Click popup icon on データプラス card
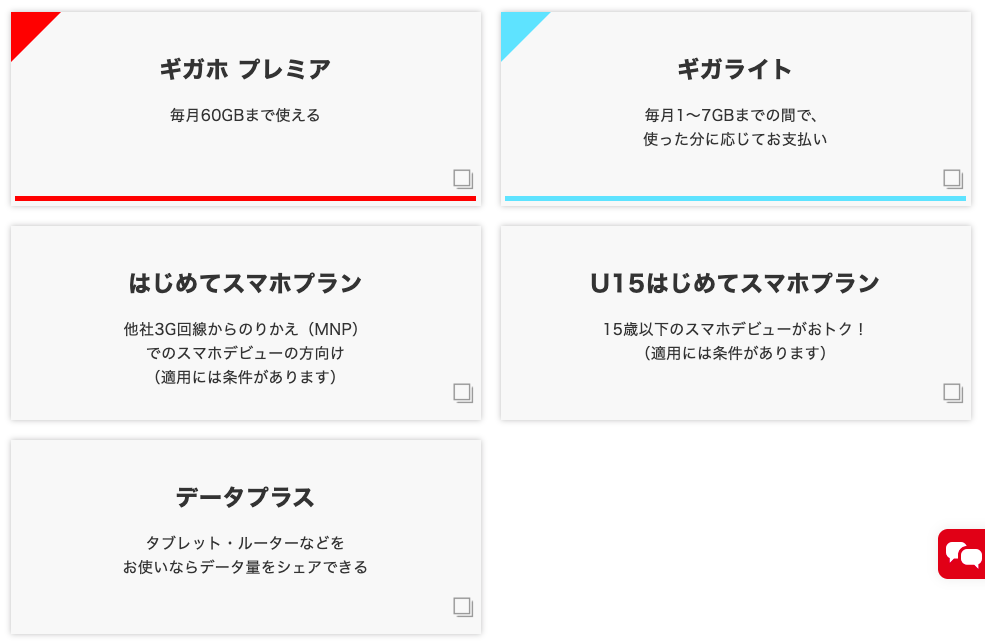 click(x=462, y=606)
